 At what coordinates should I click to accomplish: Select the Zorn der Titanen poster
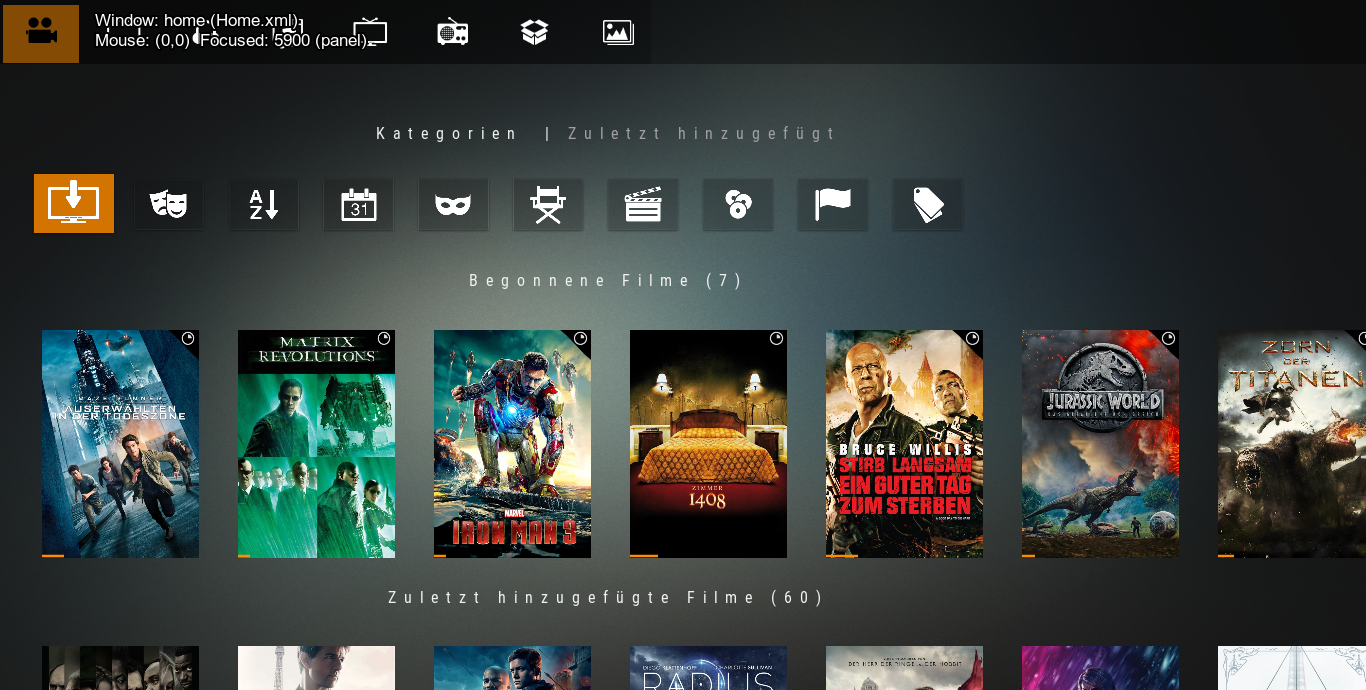click(1292, 444)
